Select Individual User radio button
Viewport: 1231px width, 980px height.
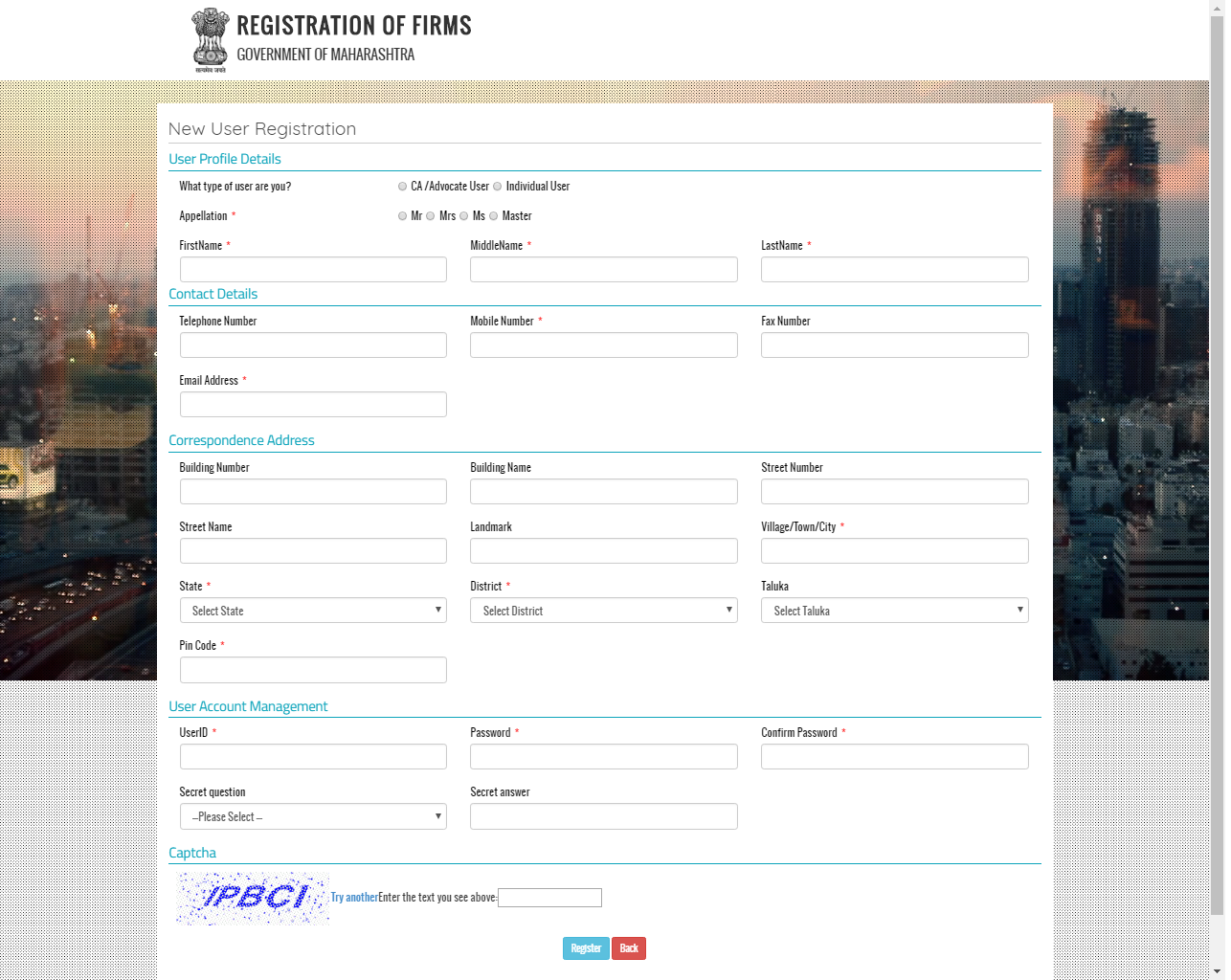(497, 187)
